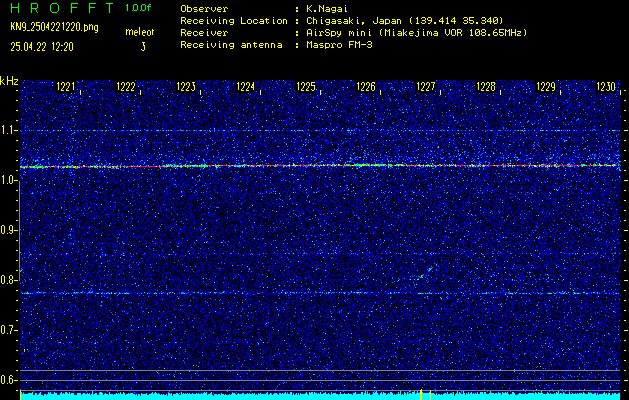Viewport: 629px width, 400px height.
Task: Click the yellow meteor marker under 1227
Action: tap(421, 394)
